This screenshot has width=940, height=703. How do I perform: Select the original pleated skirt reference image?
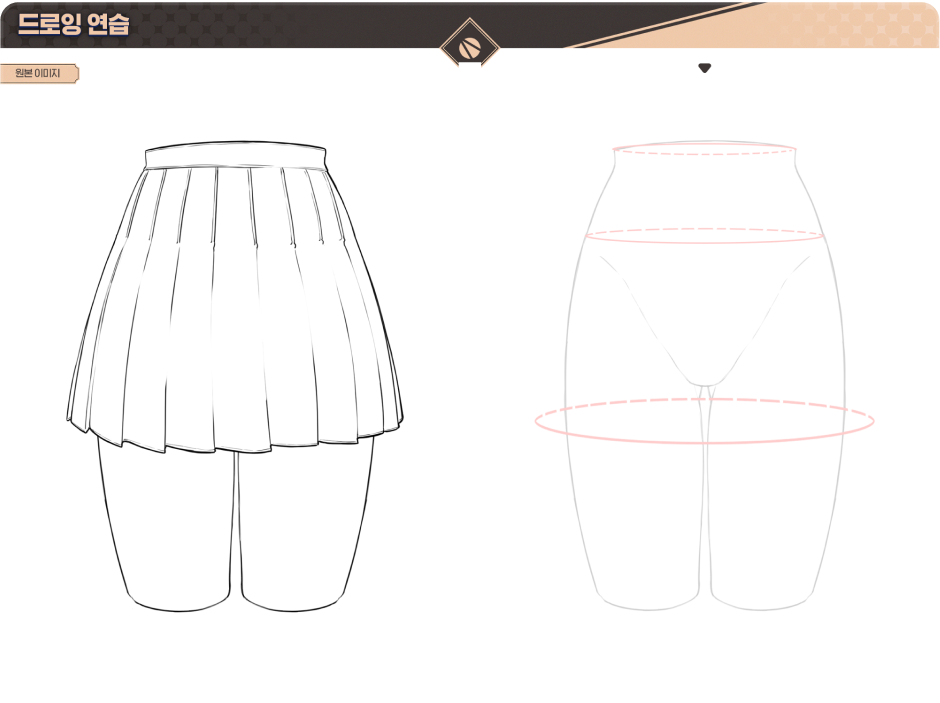234,376
